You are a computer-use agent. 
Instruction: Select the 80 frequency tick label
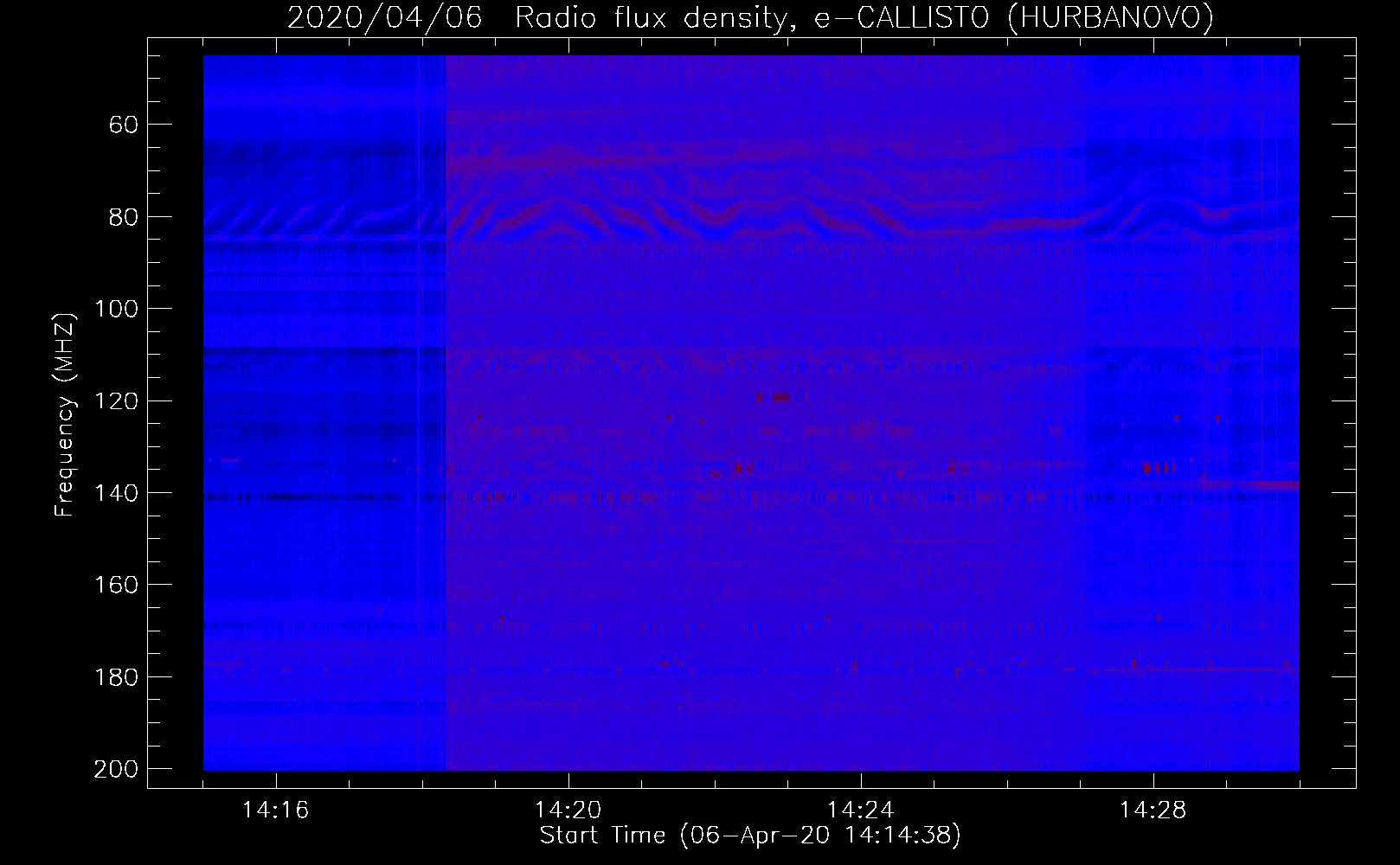(125, 216)
